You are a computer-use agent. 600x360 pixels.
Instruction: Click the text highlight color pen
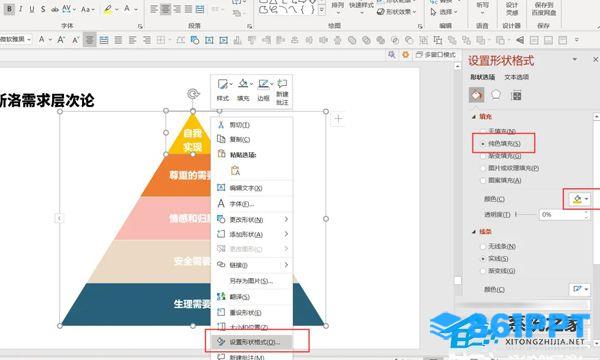108,9
